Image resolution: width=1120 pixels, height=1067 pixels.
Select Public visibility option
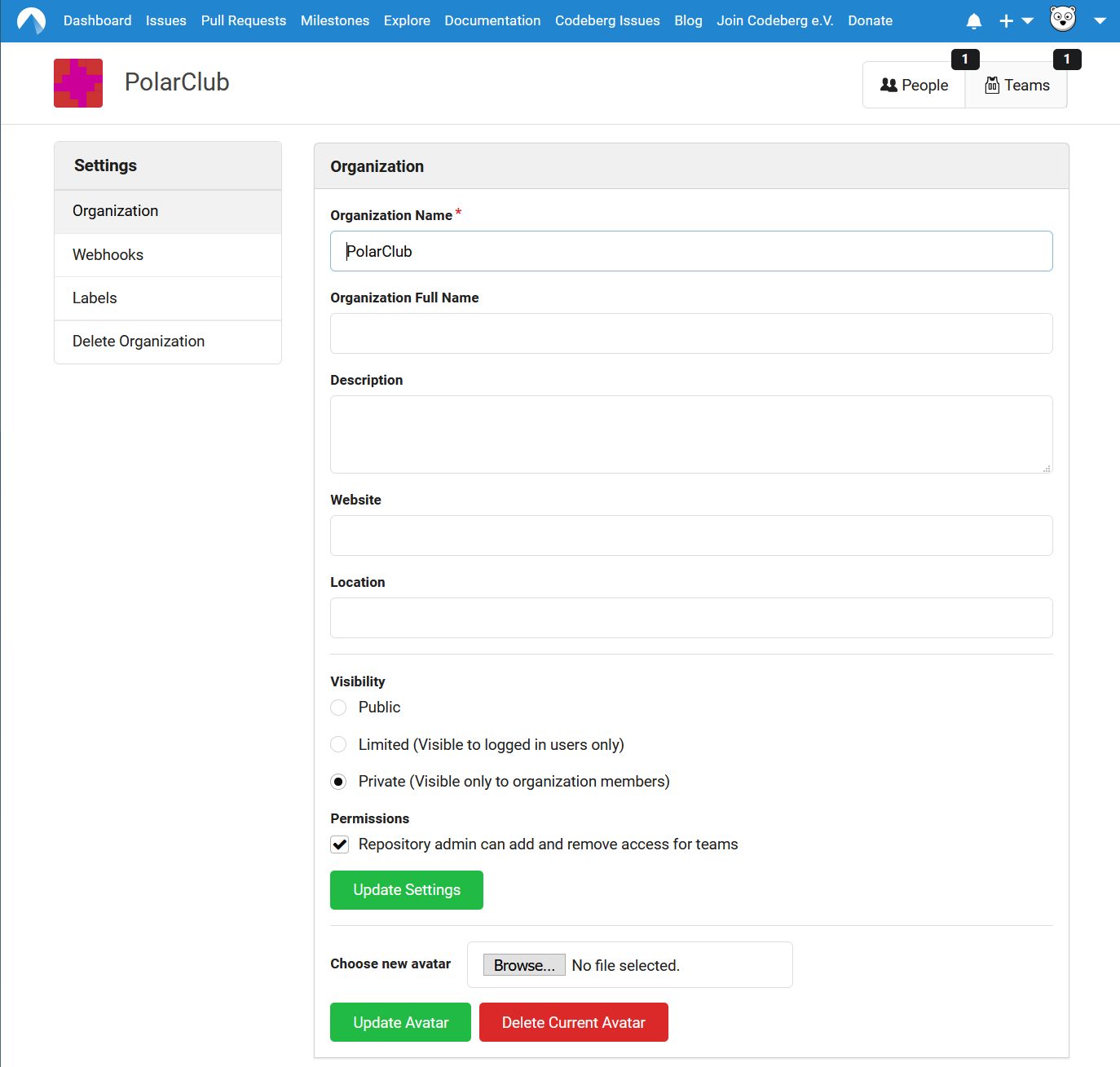(339, 708)
